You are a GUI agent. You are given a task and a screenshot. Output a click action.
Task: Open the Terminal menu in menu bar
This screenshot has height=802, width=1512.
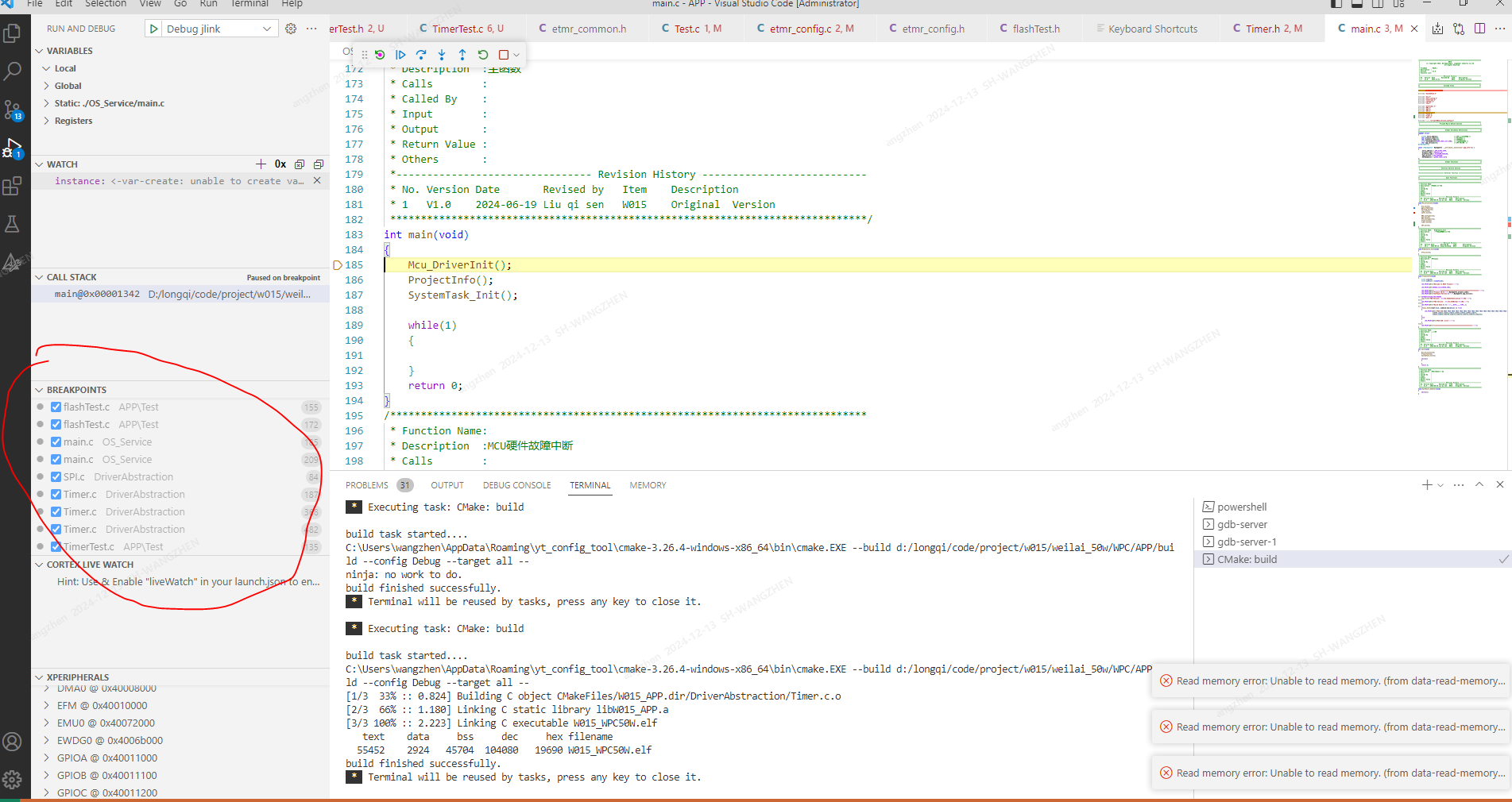pyautogui.click(x=249, y=4)
